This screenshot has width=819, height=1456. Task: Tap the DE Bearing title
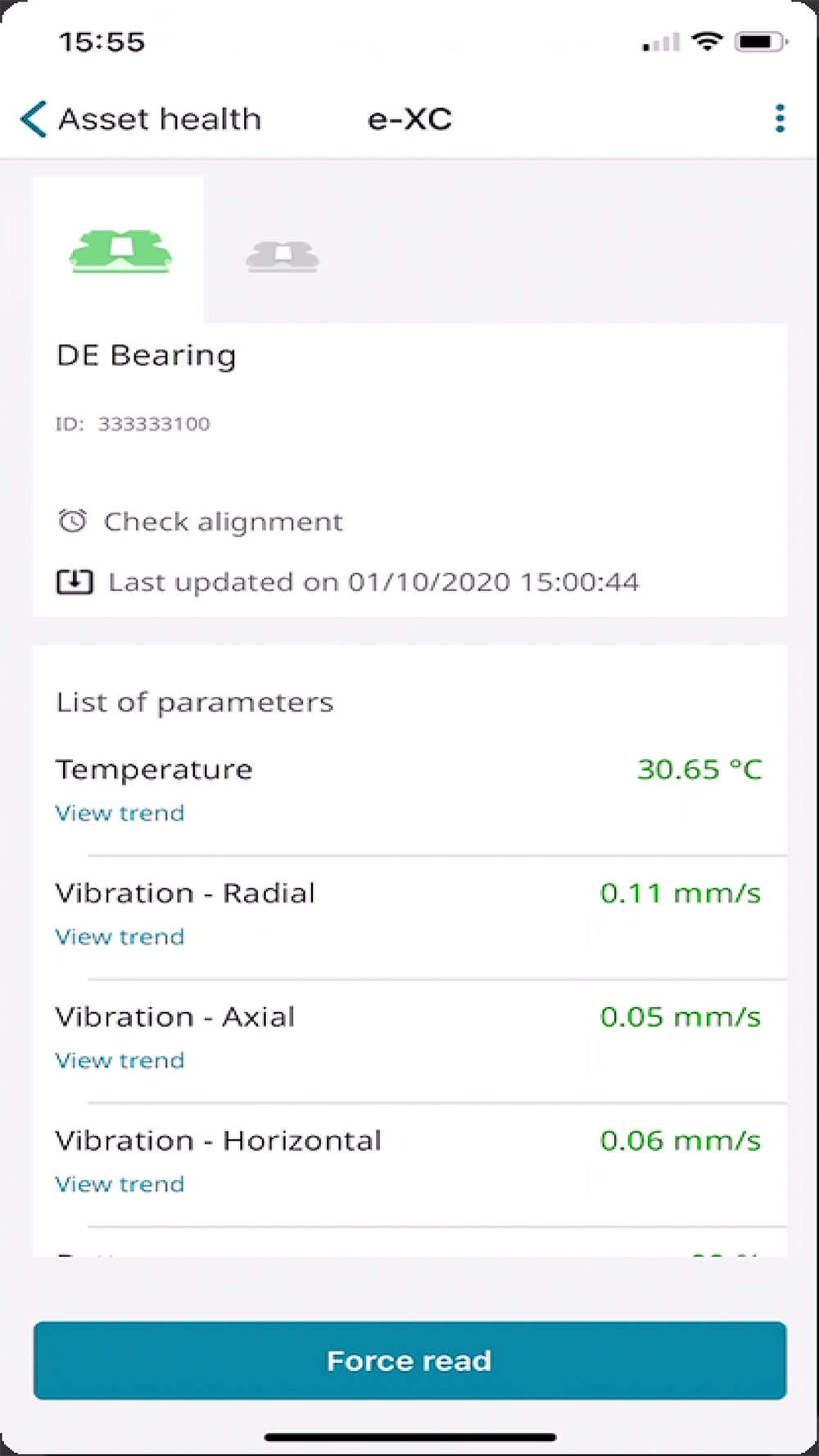(146, 355)
